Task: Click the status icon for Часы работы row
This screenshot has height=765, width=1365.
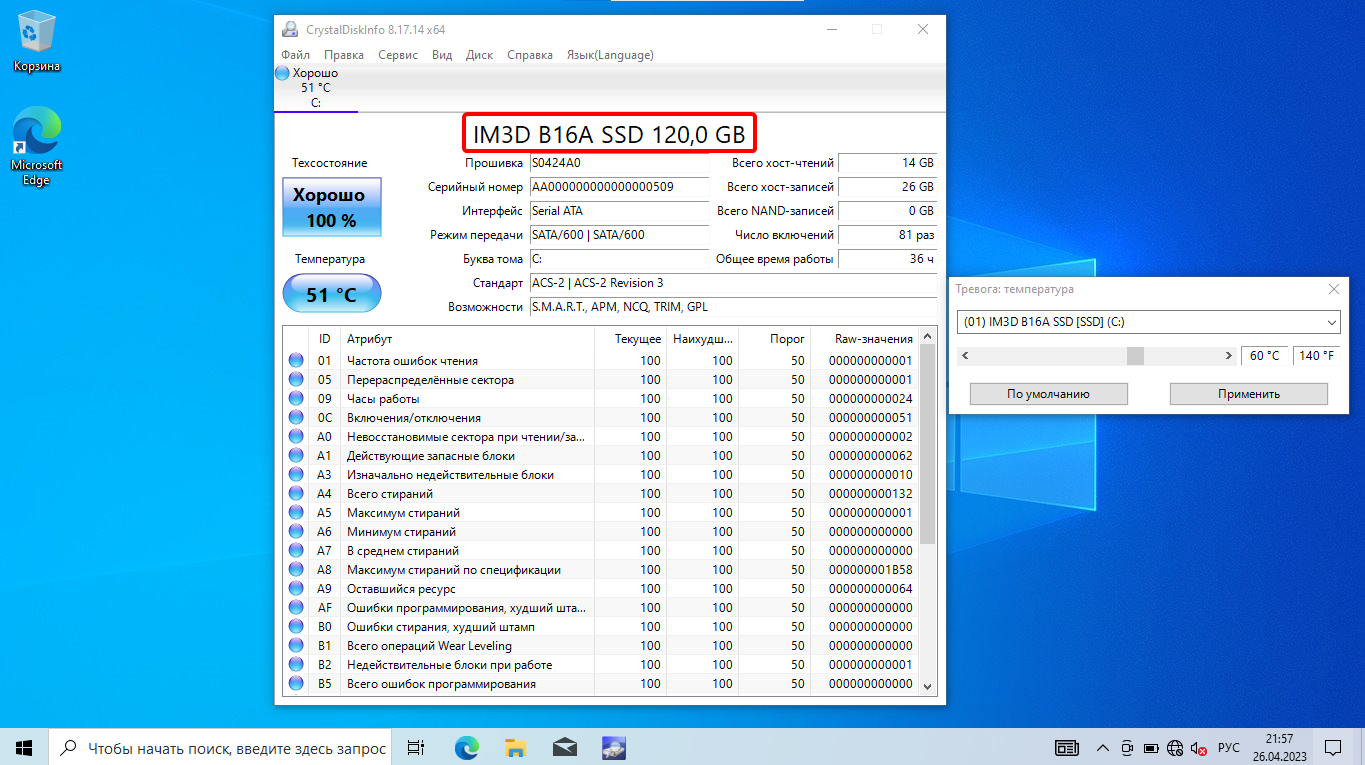Action: click(296, 399)
